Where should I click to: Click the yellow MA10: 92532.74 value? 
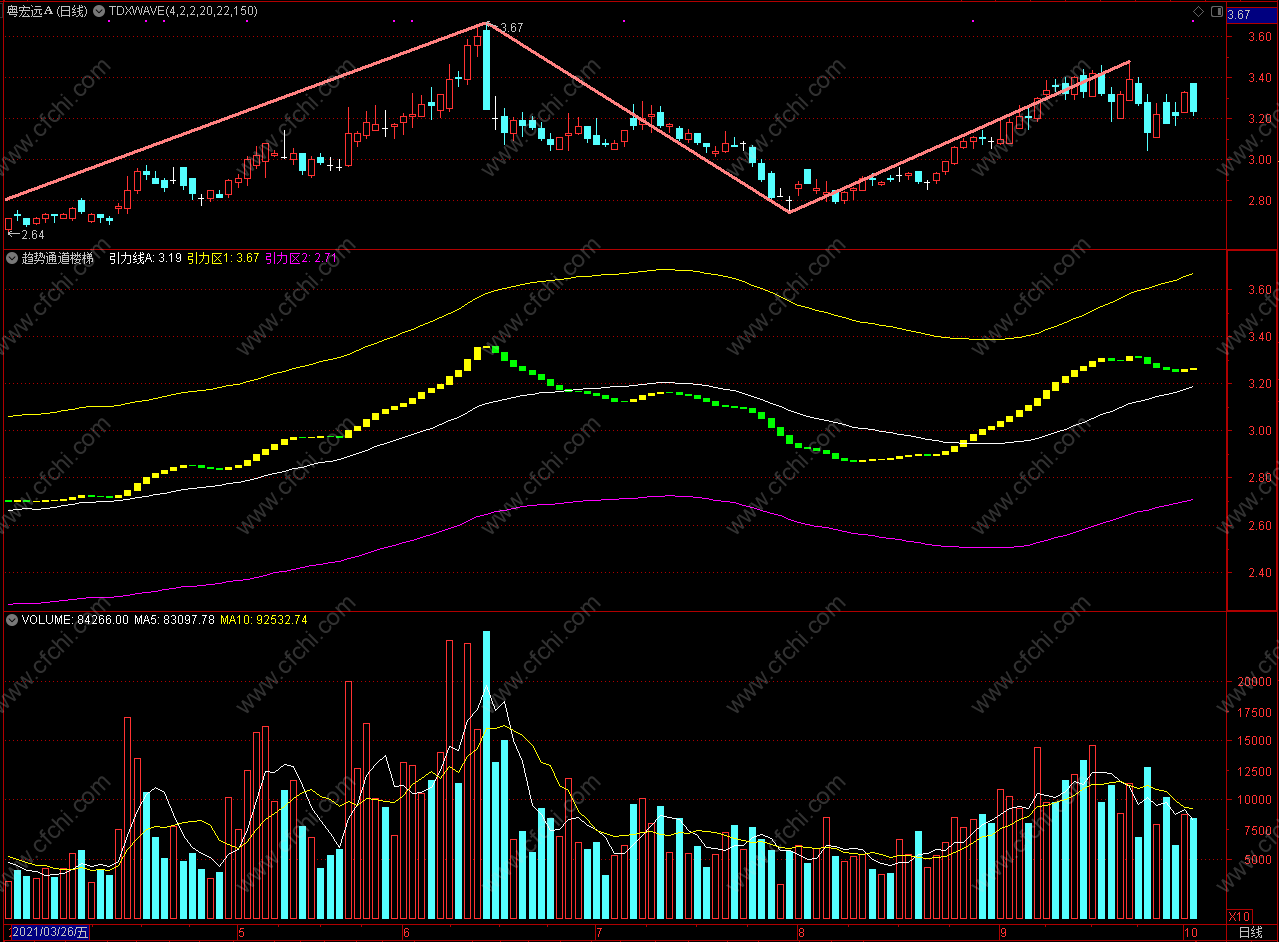[x=264, y=620]
